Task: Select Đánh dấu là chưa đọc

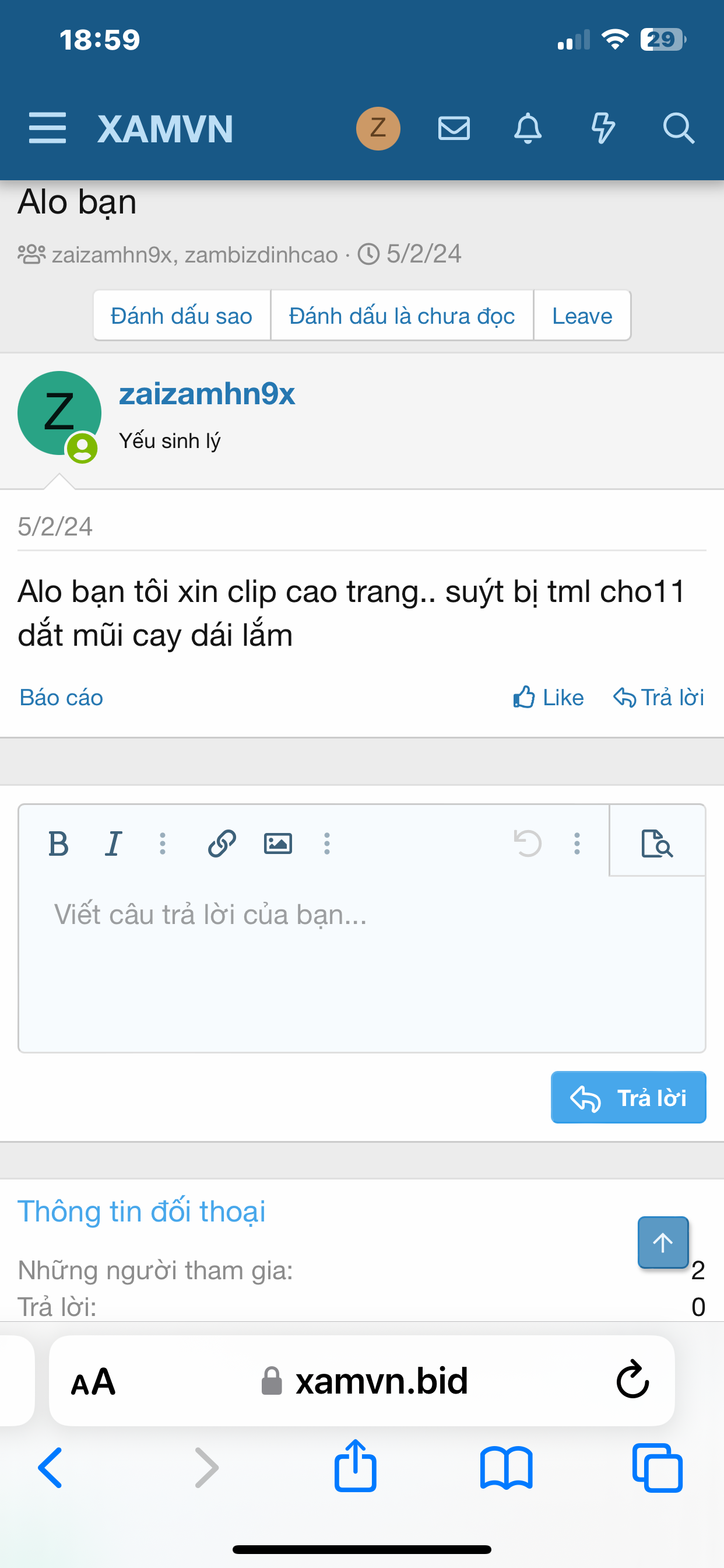Action: tap(402, 316)
